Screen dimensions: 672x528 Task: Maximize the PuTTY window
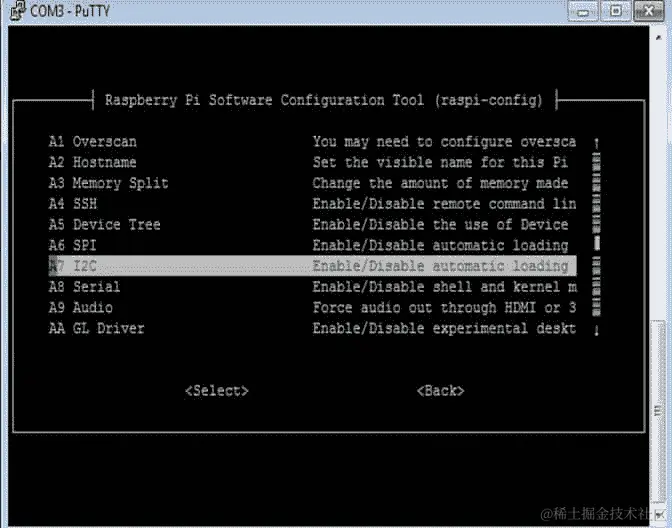click(615, 11)
